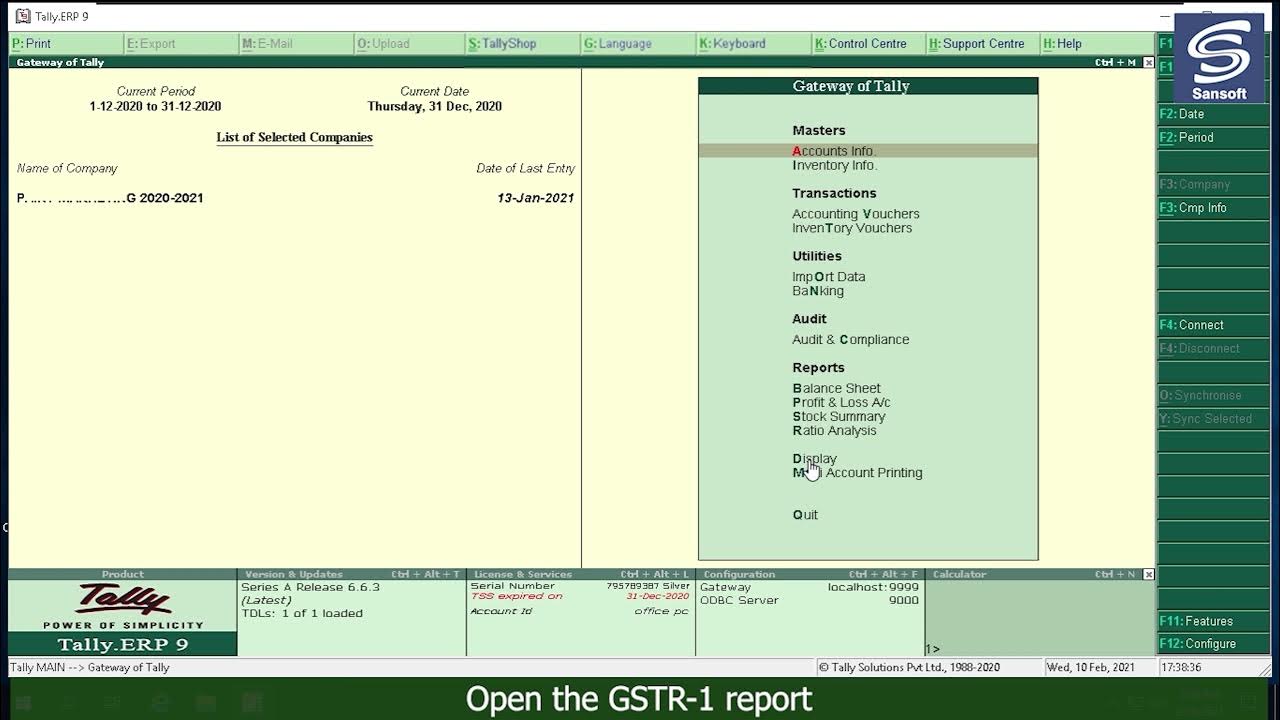
Task: Click the Tally Power of Simplicity logo
Action: [123, 606]
